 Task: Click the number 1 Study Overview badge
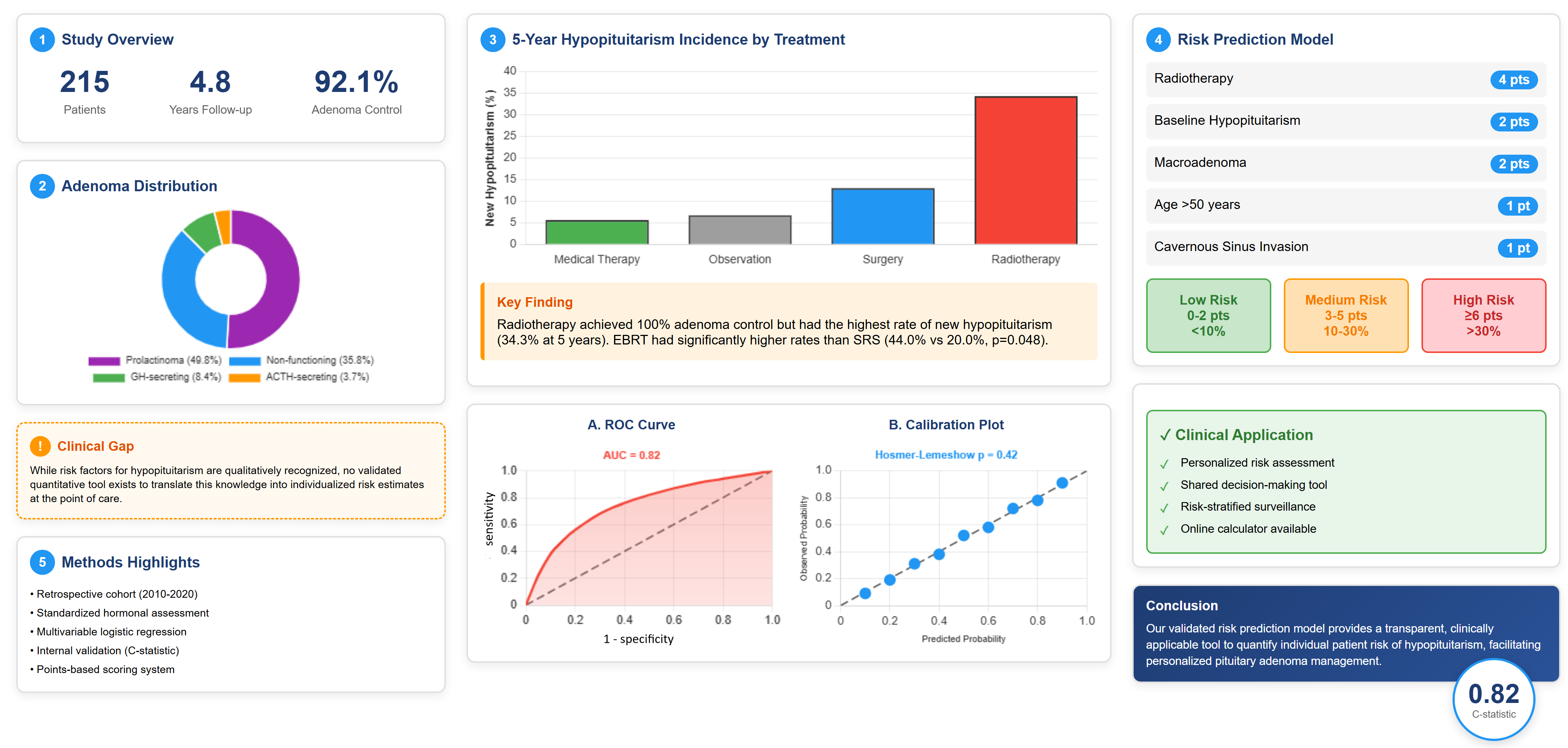[42, 40]
